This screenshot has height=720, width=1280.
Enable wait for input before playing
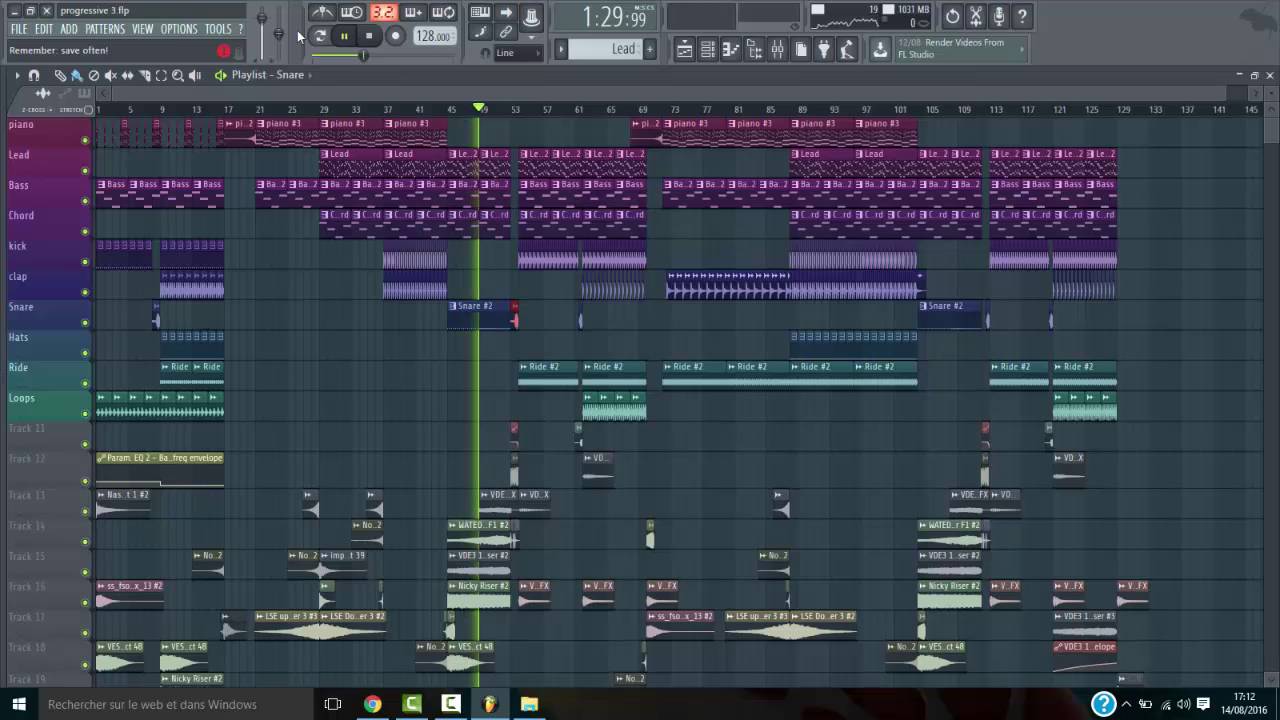click(x=352, y=13)
